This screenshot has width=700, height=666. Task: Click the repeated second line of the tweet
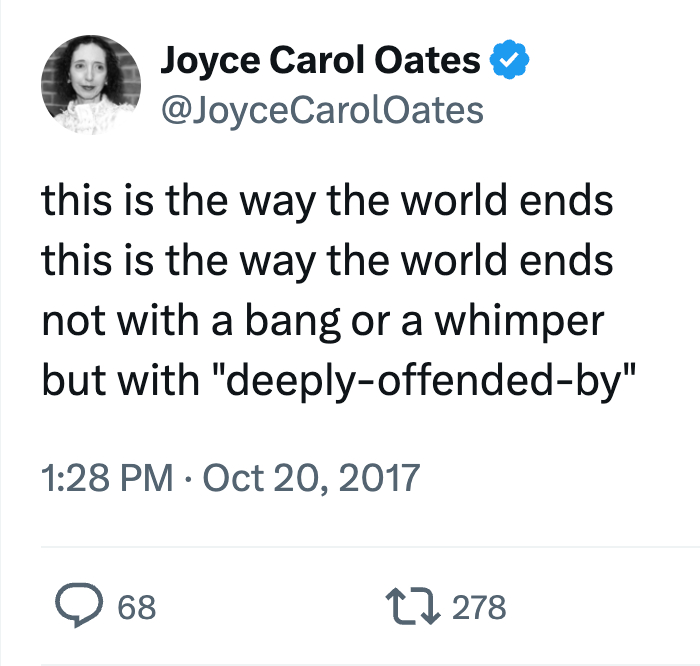click(x=327, y=260)
